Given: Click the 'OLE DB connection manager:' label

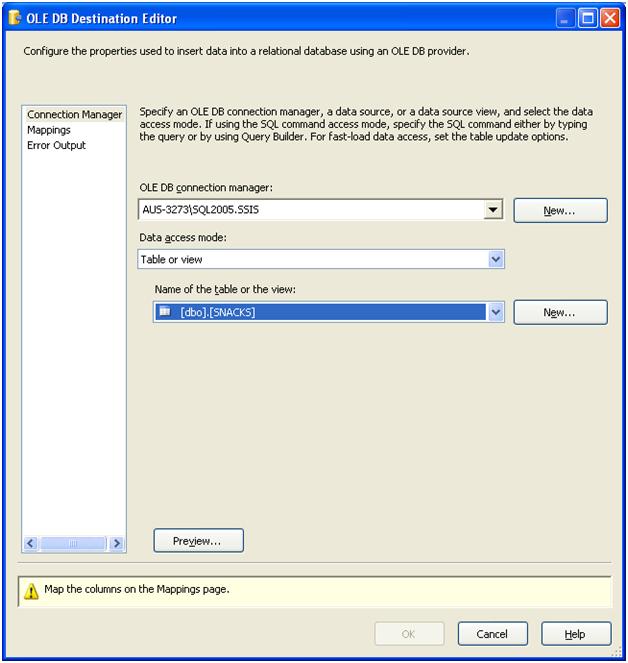Looking at the screenshot, I should 206,187.
